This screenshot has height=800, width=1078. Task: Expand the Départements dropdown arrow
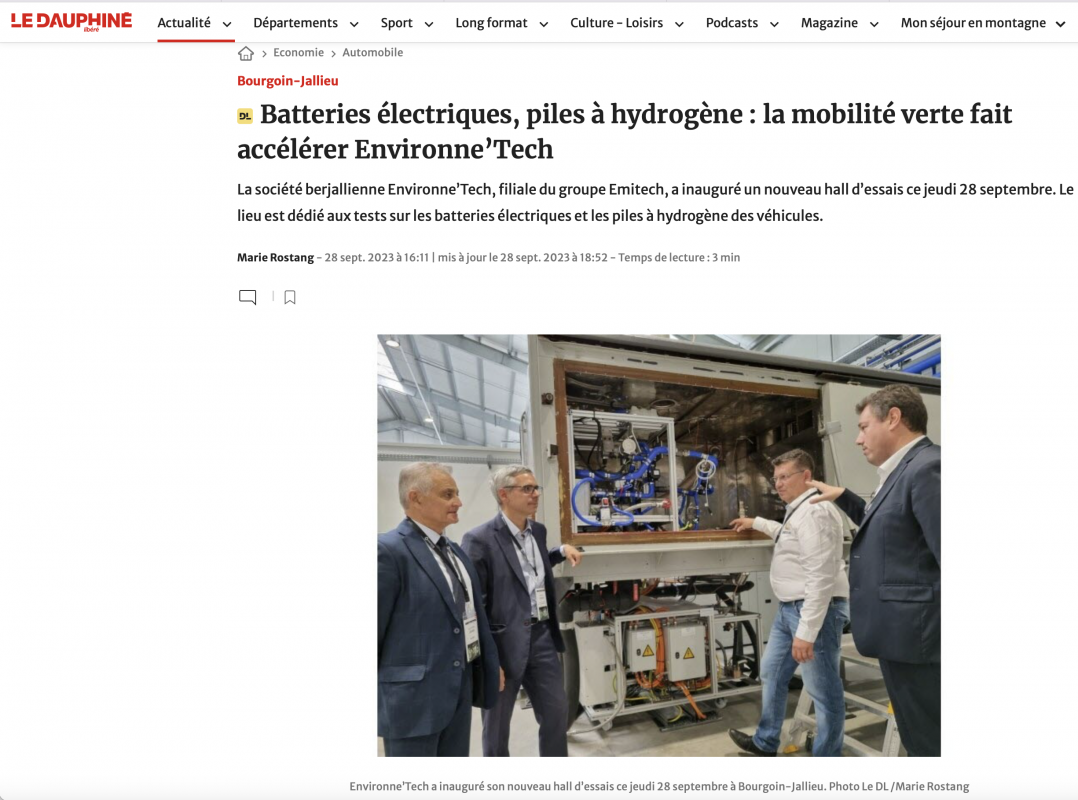[354, 24]
